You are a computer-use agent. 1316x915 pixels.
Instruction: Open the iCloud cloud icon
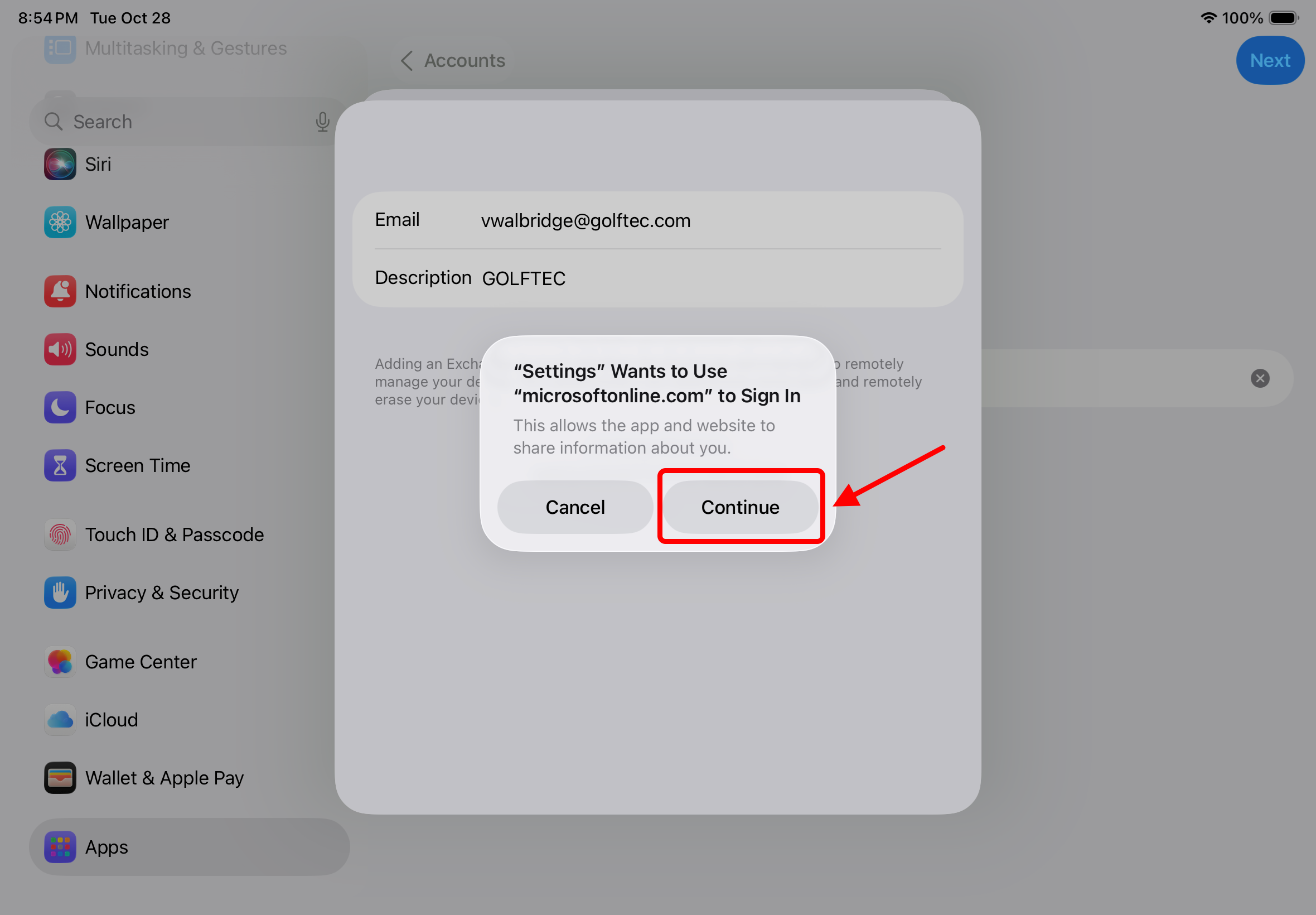(x=60, y=720)
